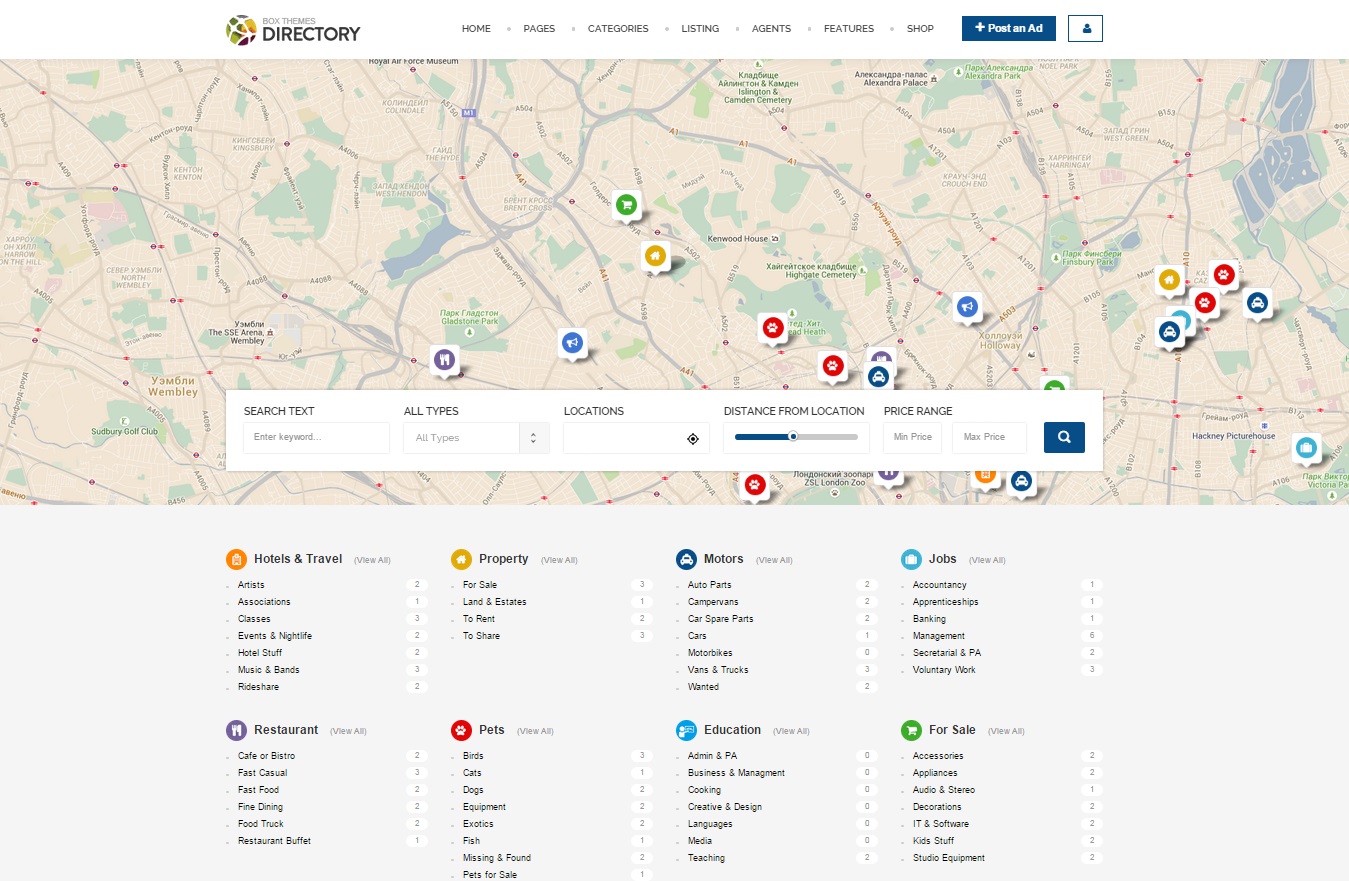
Task: Focus the Min Price field
Action: tap(912, 438)
